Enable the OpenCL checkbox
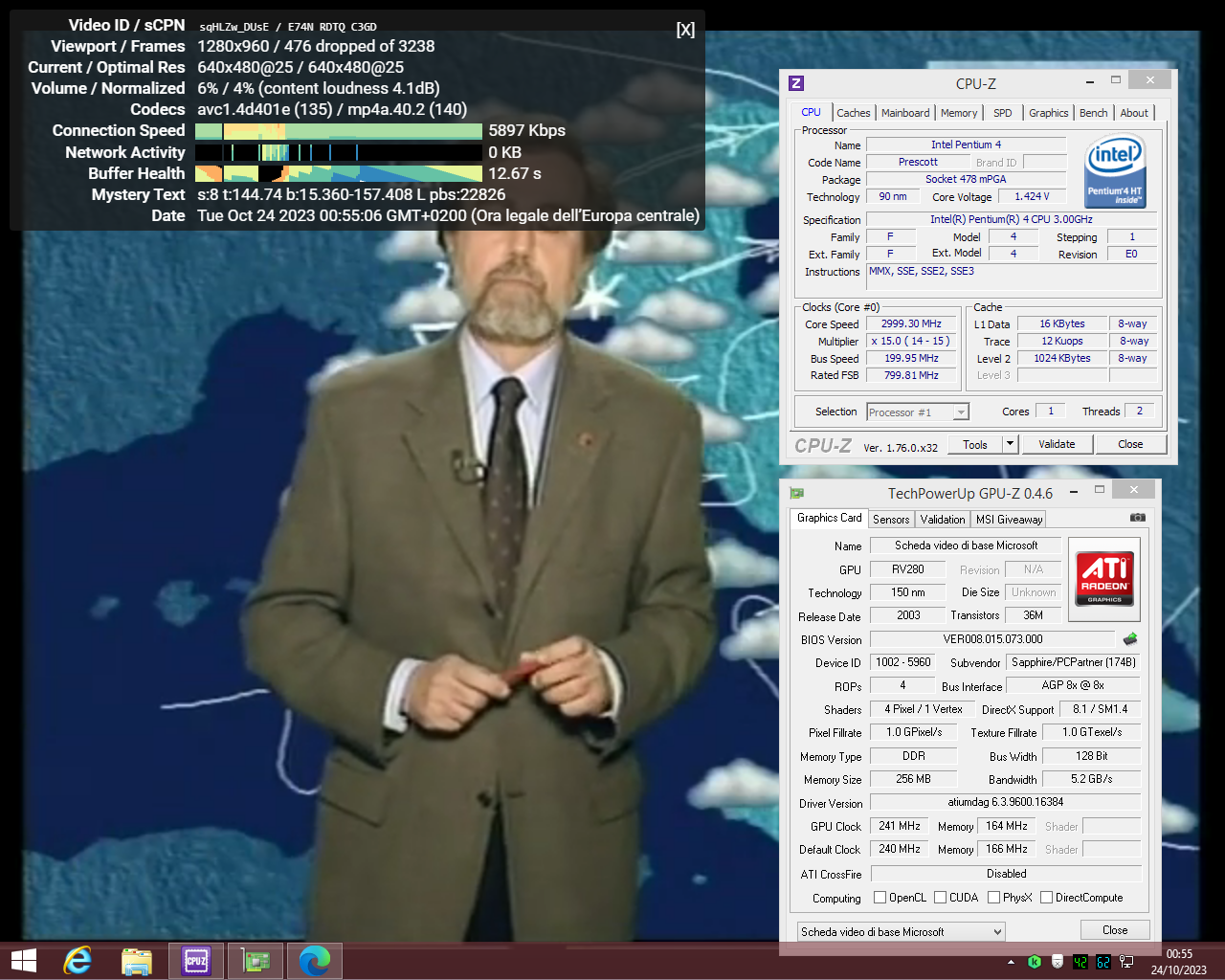Image resolution: width=1225 pixels, height=980 pixels. [x=880, y=898]
